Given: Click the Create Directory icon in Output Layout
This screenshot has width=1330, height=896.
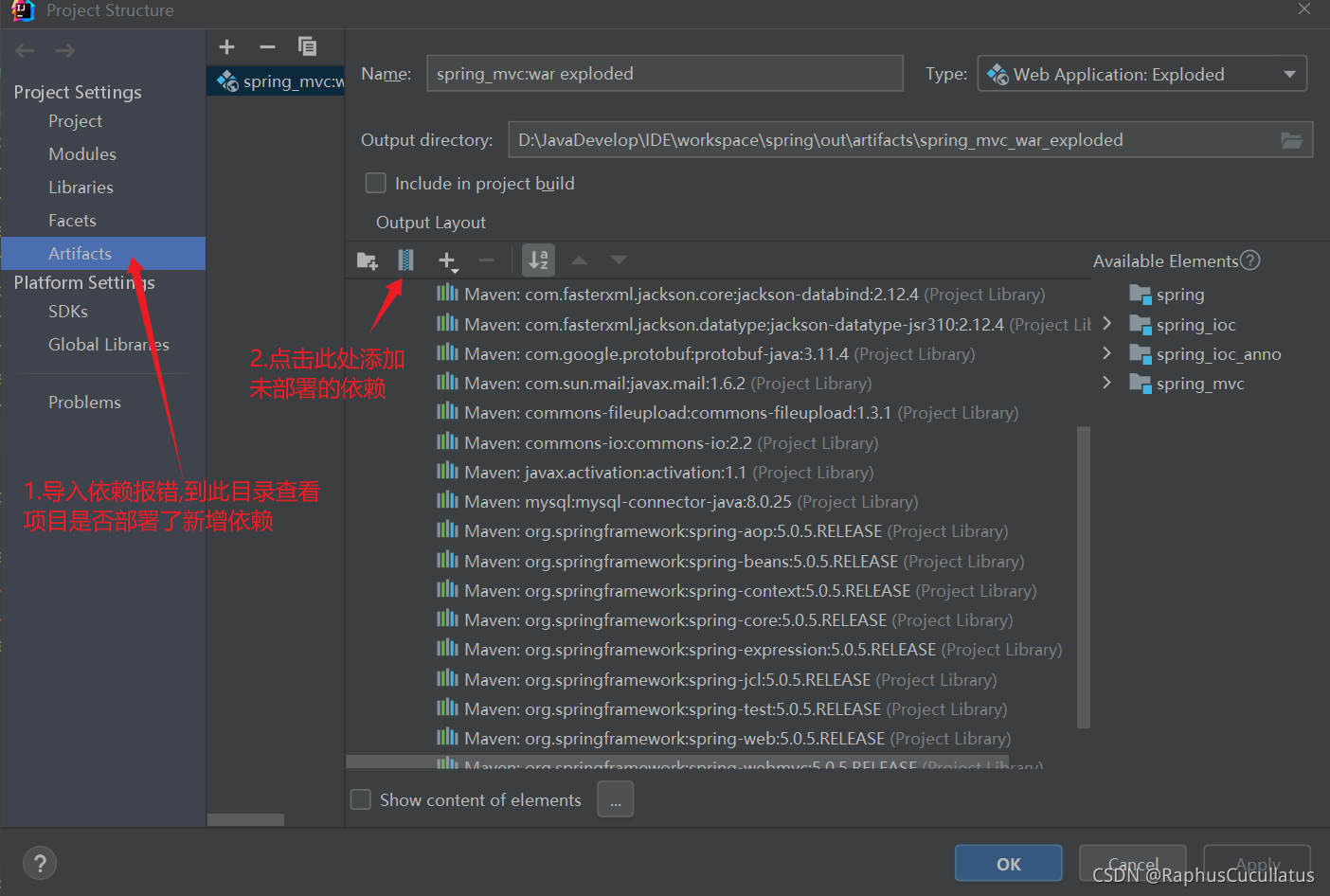Looking at the screenshot, I should pyautogui.click(x=367, y=260).
